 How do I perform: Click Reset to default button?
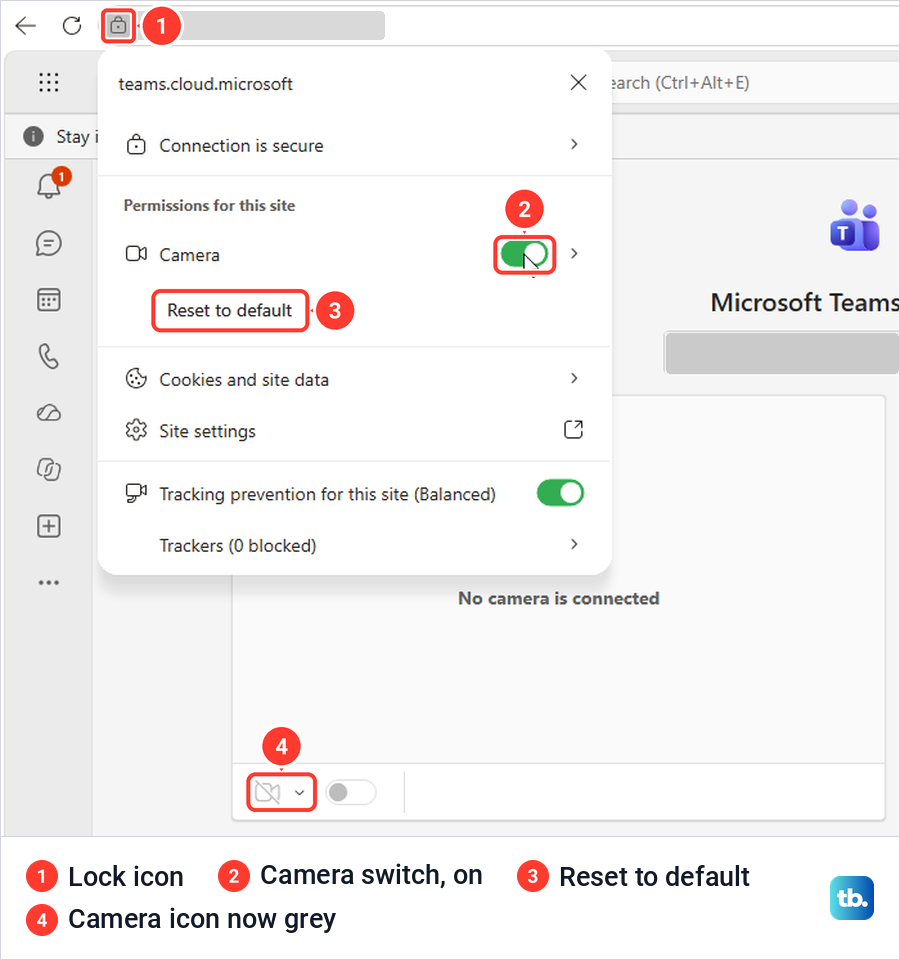(x=230, y=310)
